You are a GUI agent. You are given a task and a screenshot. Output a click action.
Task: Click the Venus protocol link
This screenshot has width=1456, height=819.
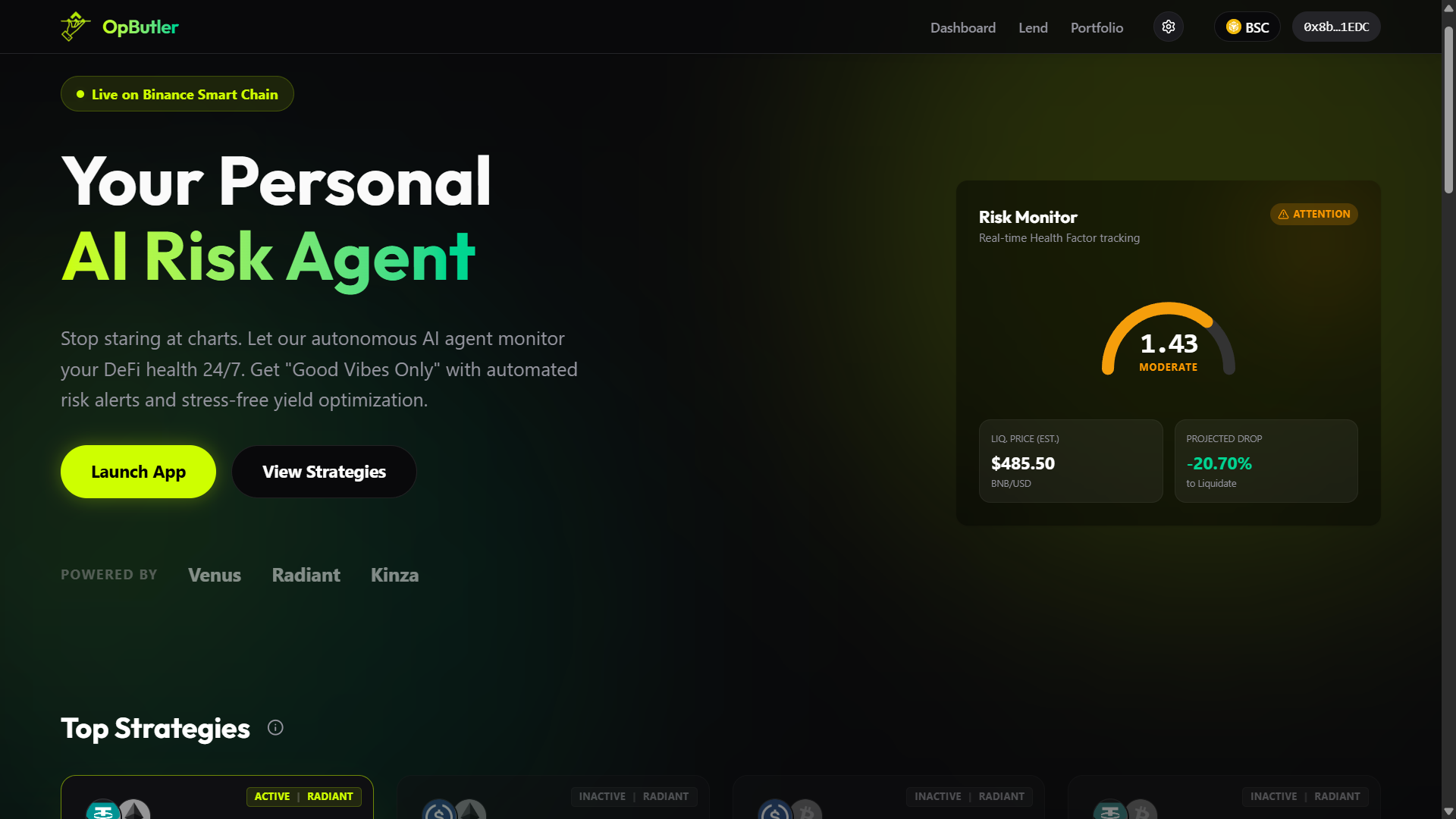tap(215, 575)
